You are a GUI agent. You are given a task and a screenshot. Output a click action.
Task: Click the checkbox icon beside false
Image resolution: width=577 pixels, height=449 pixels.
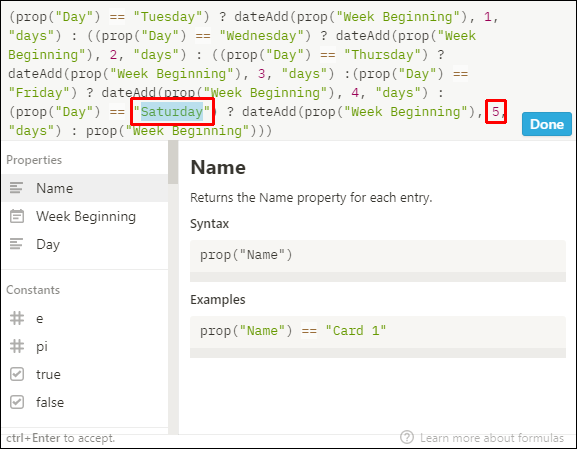tap(17, 402)
